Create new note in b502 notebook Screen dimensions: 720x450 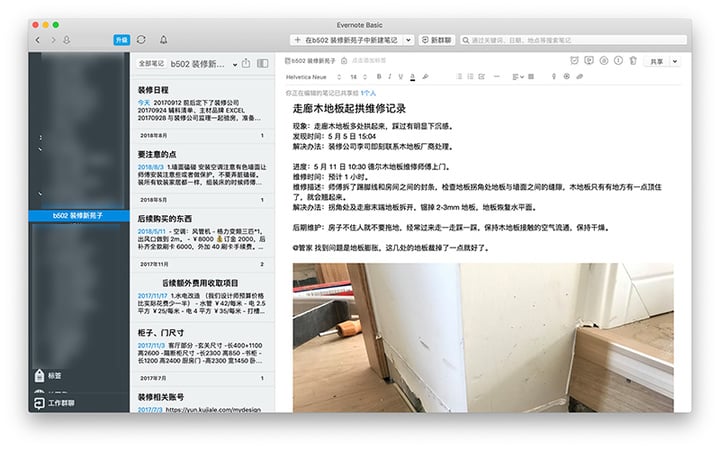point(347,40)
